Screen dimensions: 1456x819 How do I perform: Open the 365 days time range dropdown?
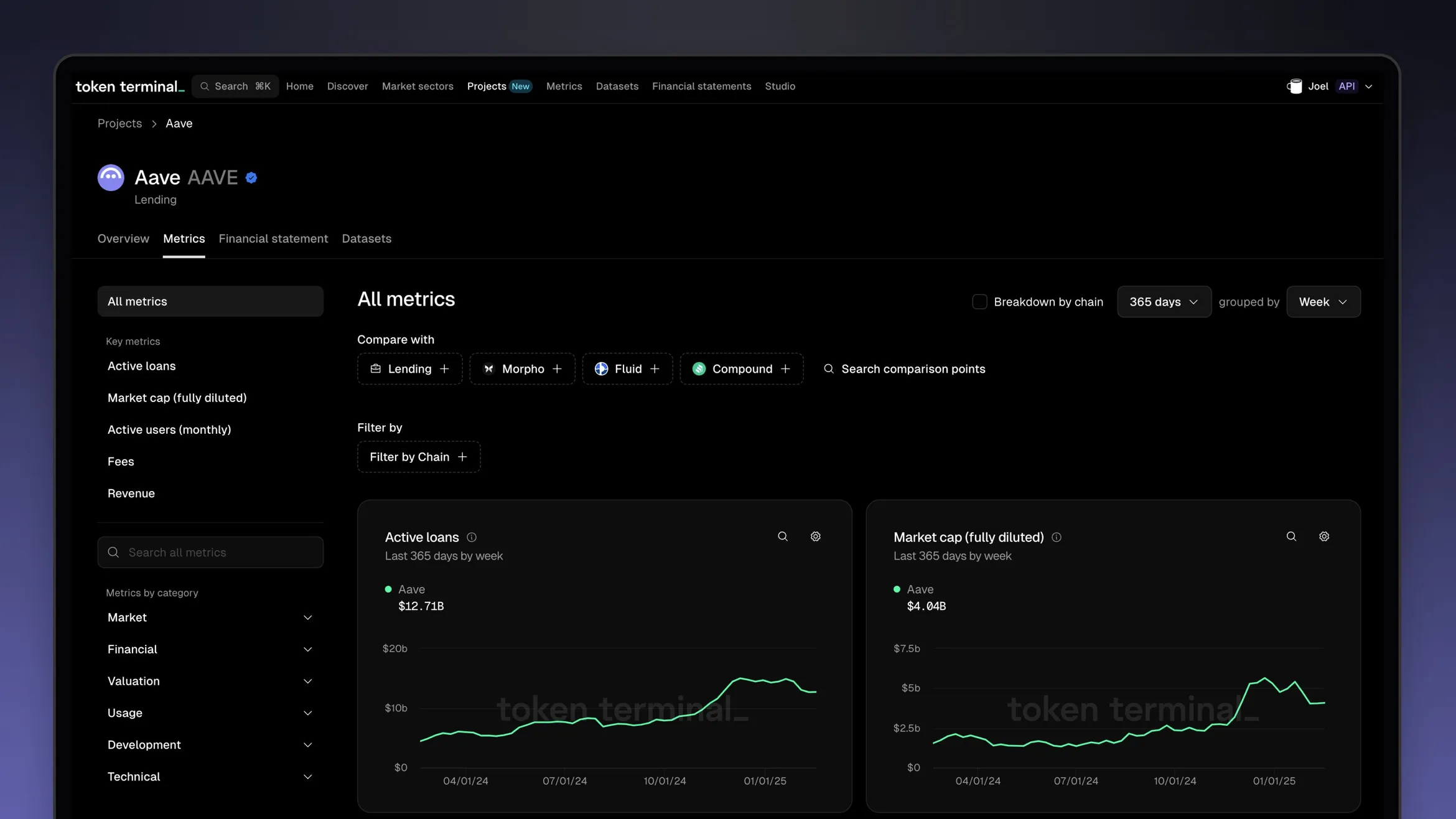tap(1164, 302)
